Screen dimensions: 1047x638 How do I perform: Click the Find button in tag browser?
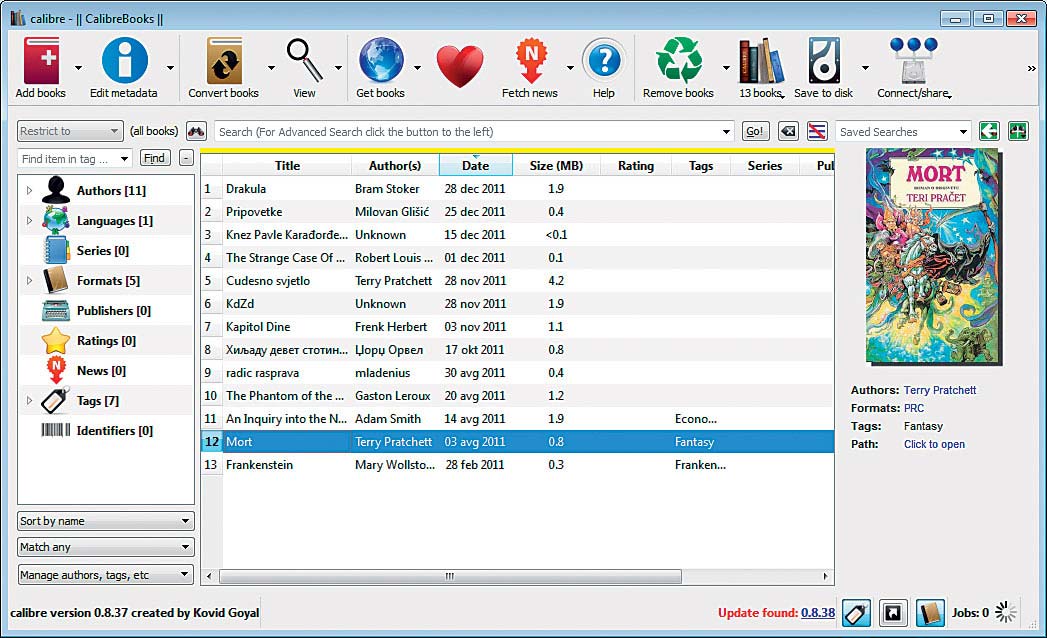coord(154,158)
